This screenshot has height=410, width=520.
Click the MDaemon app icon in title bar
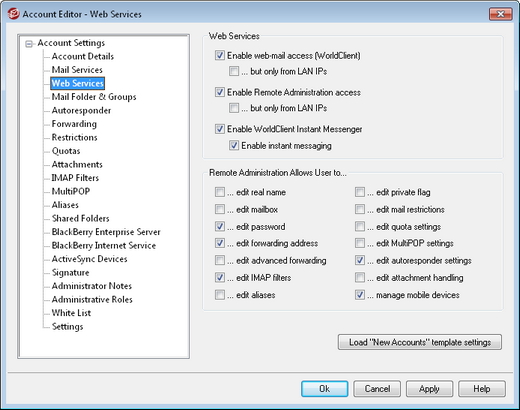pyautogui.click(x=14, y=14)
